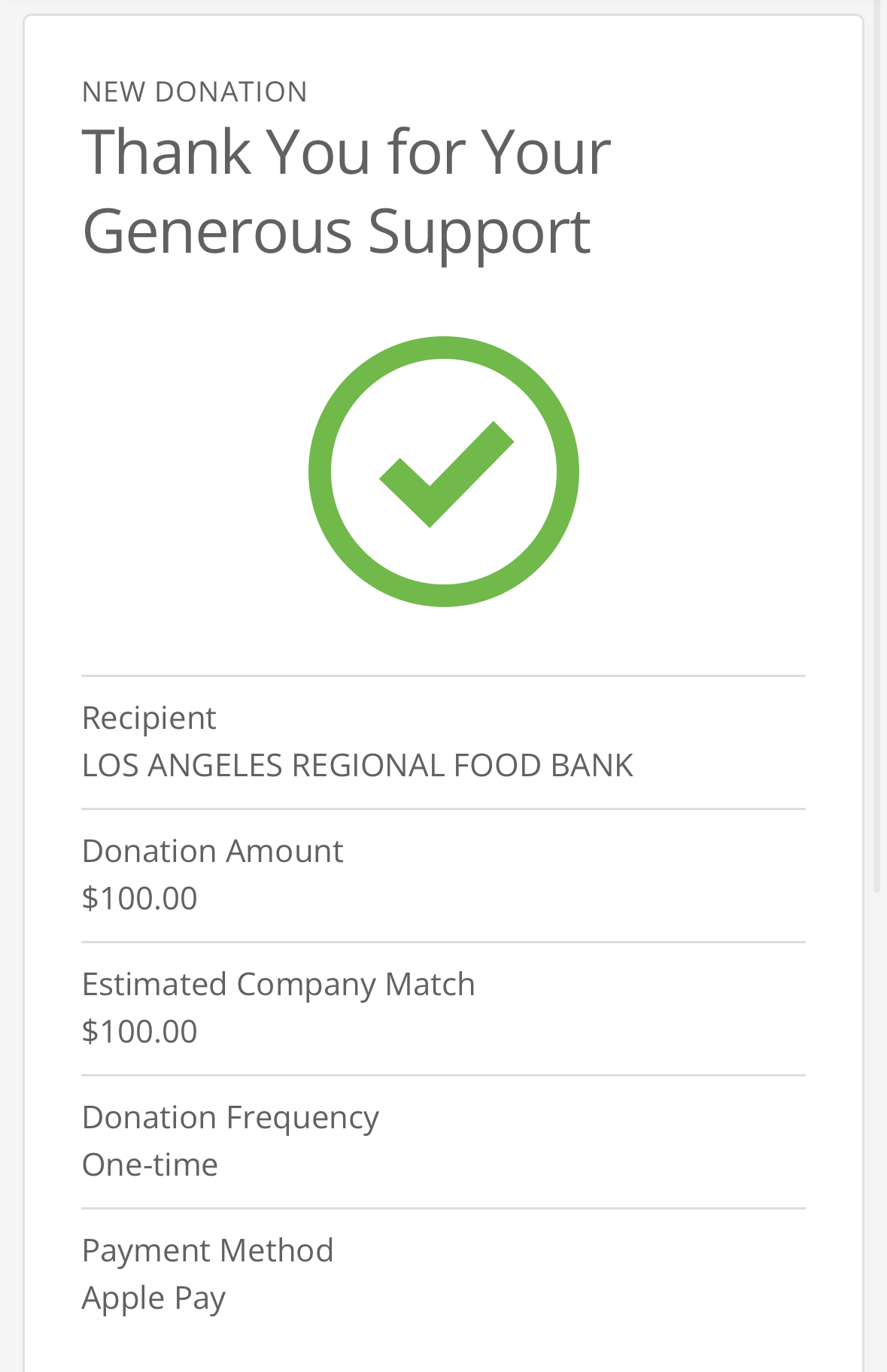The width and height of the screenshot is (887, 1372).
Task: Click the "Generous Support" heading line
Action: (x=336, y=232)
